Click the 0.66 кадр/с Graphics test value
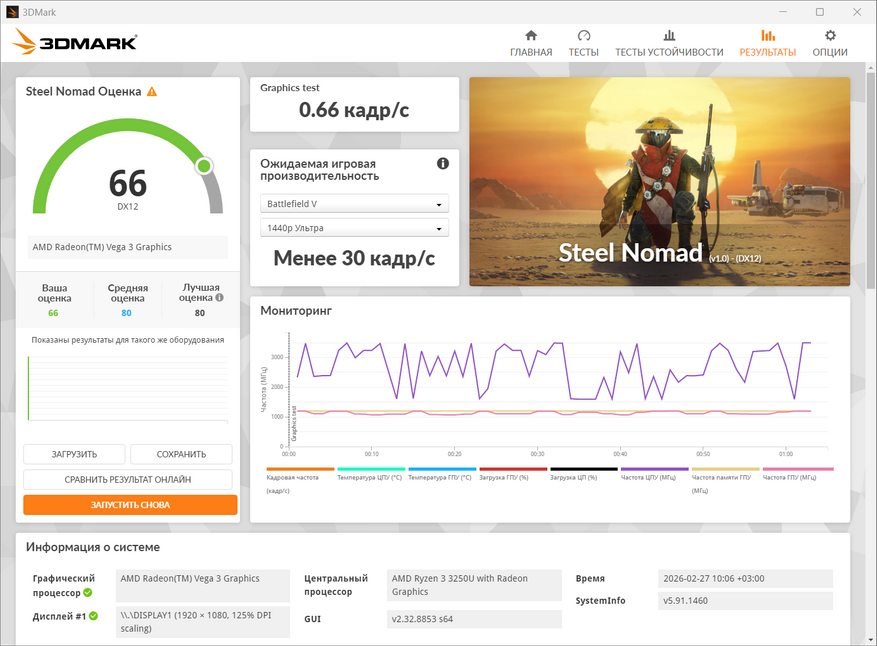Viewport: 877px width, 646px height. [354, 110]
